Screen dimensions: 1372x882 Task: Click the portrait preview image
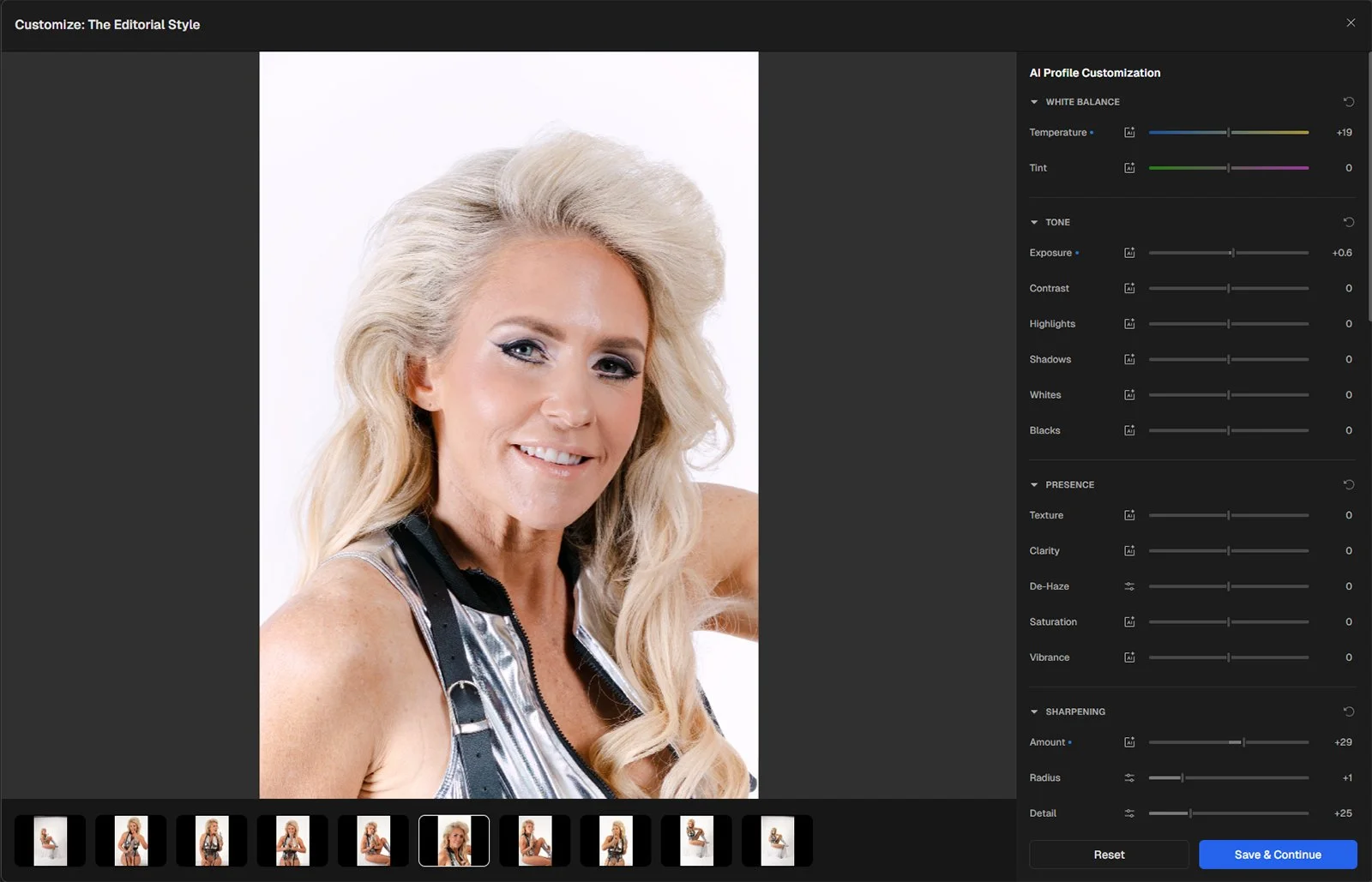point(508,425)
